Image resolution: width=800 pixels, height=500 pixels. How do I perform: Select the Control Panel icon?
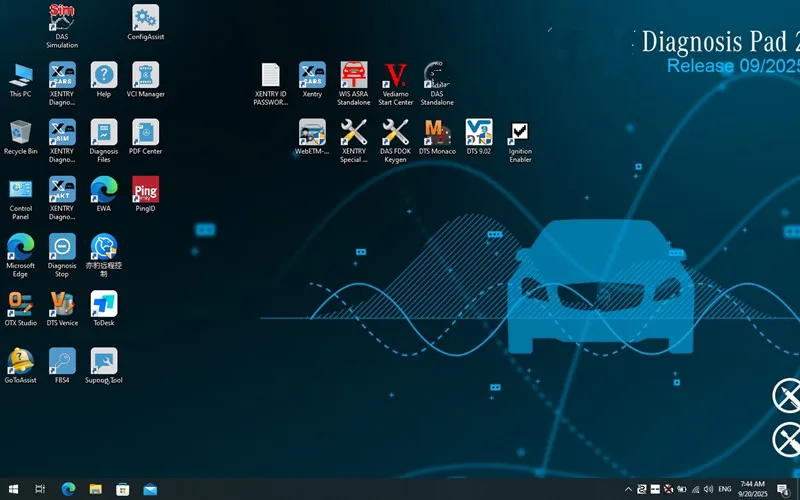point(20,198)
